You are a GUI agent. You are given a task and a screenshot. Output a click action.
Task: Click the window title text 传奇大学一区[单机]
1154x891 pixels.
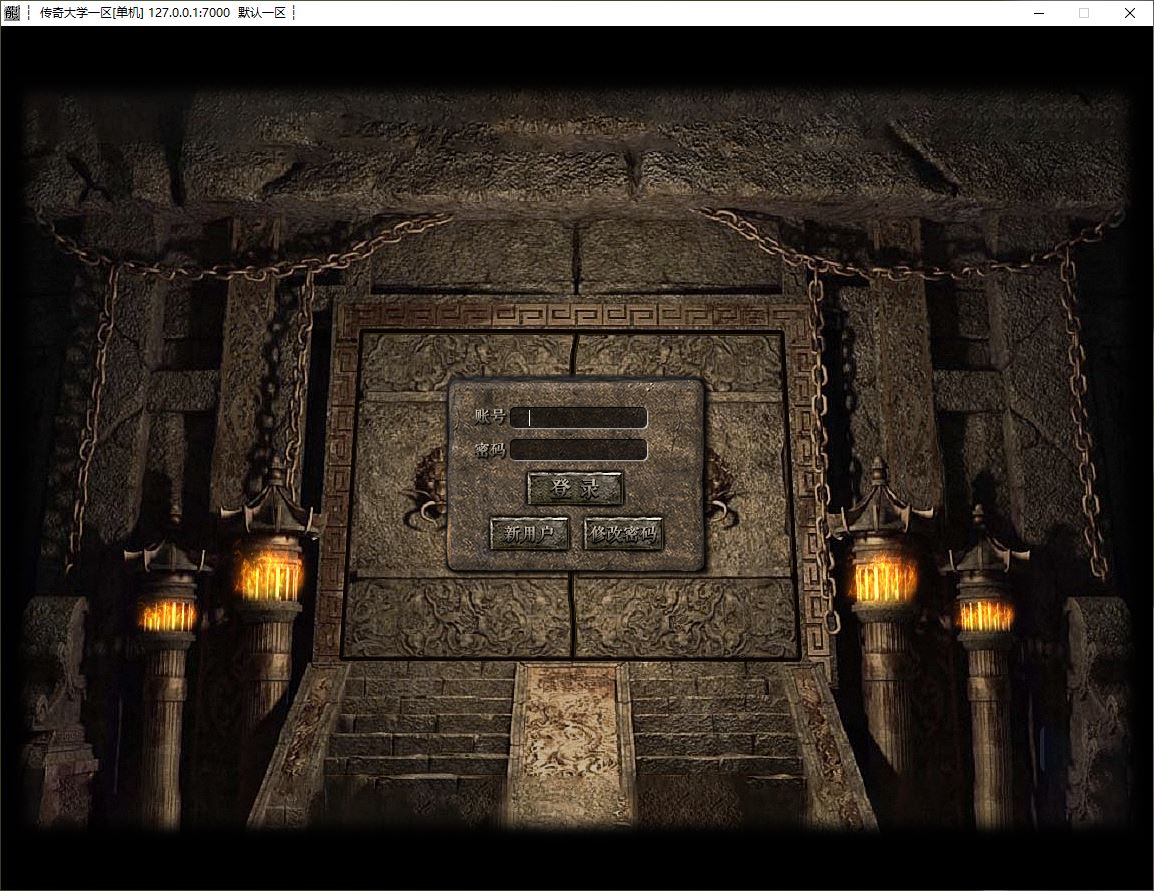[x=91, y=13]
